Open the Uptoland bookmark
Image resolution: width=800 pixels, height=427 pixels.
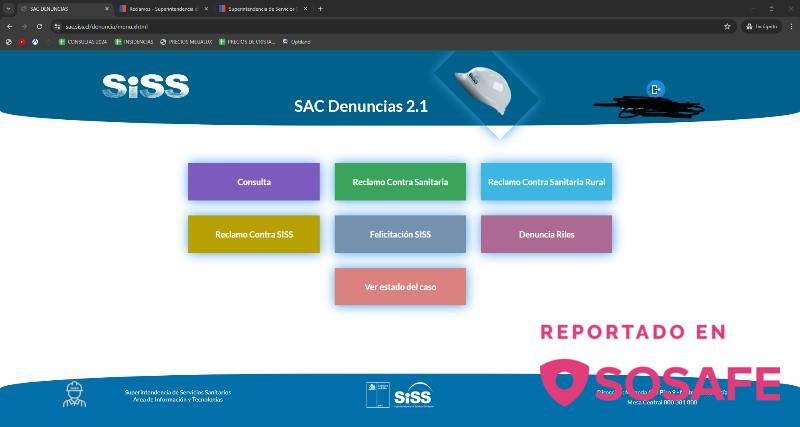pos(296,42)
